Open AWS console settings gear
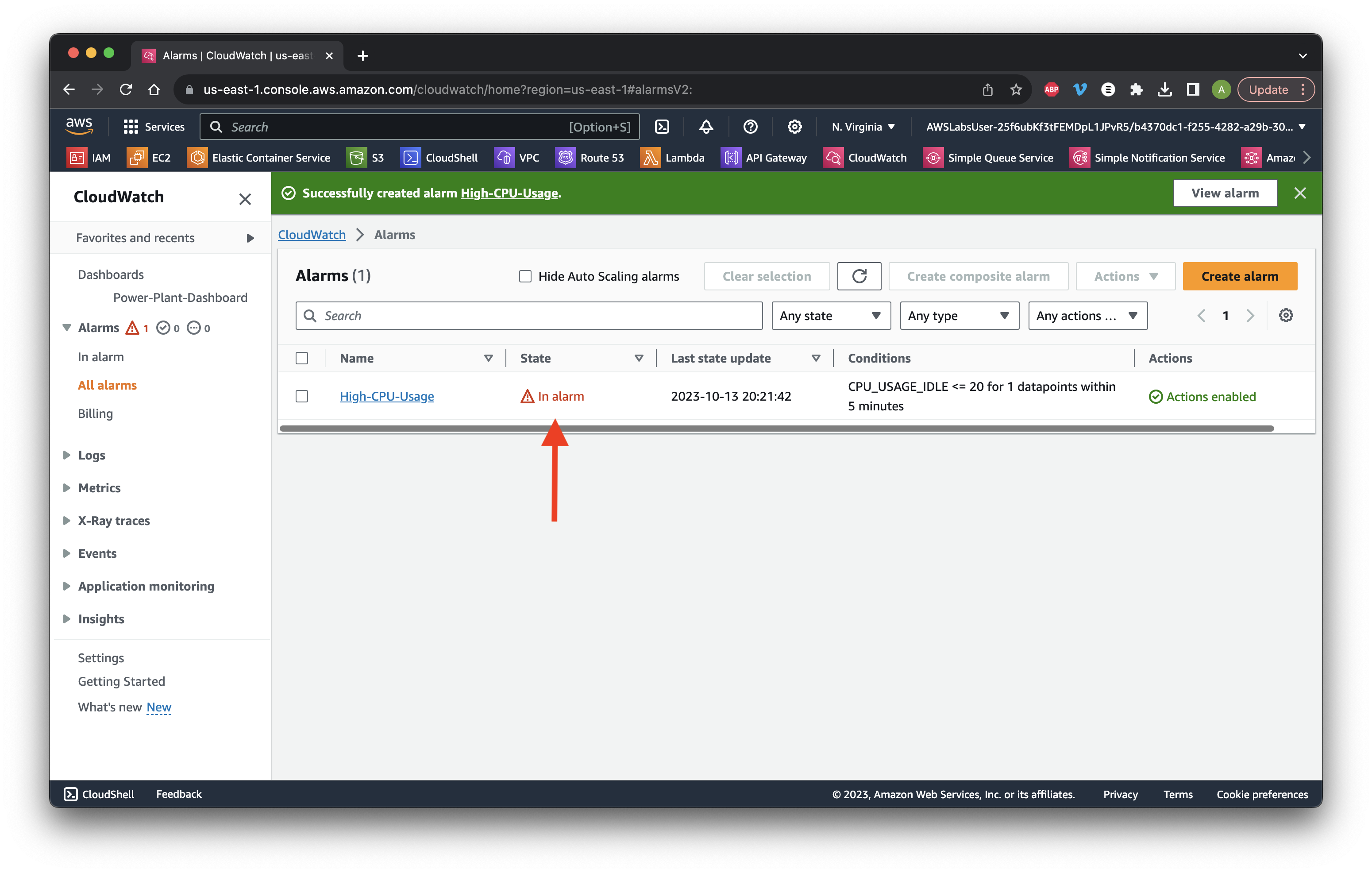Screen dimensions: 1372x873 point(794,127)
